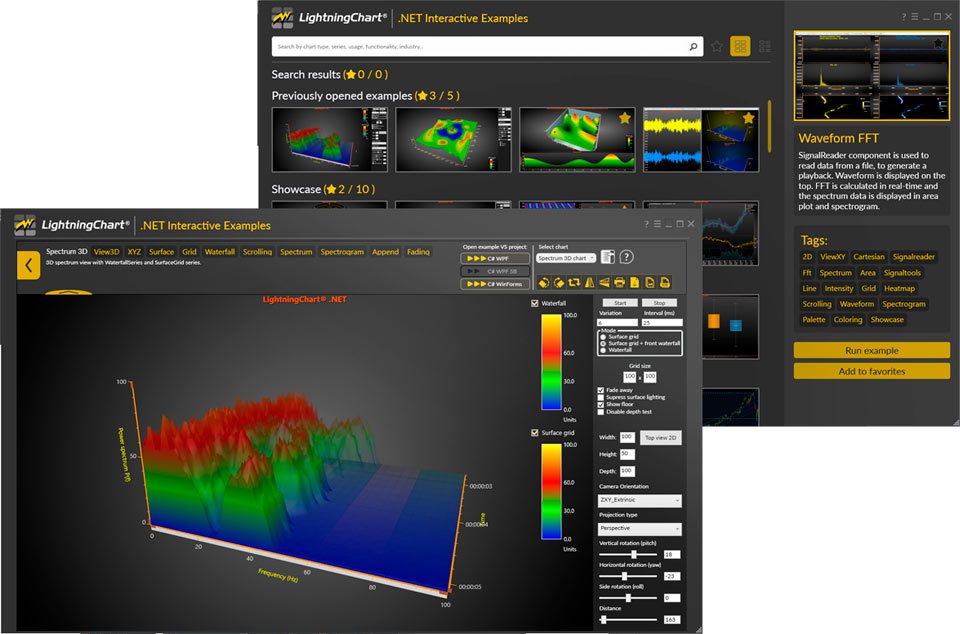The height and width of the screenshot is (634, 960).
Task: Click the star on the third previously opened thumbnail
Action: (624, 118)
